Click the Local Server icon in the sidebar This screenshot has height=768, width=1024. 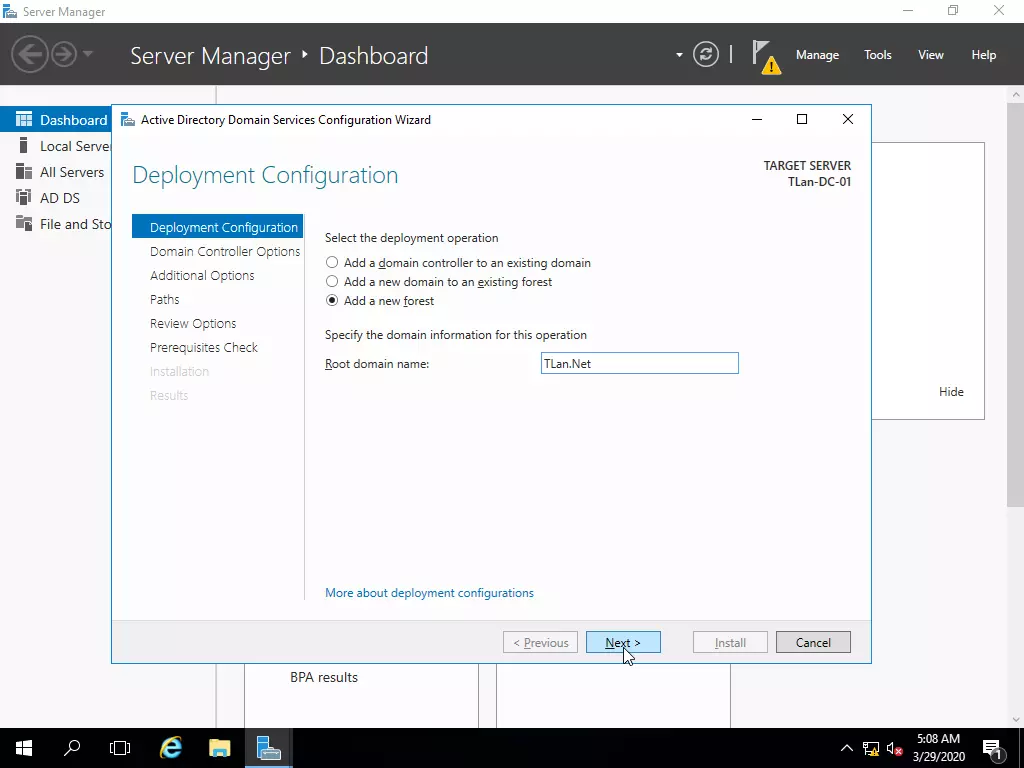point(24,145)
